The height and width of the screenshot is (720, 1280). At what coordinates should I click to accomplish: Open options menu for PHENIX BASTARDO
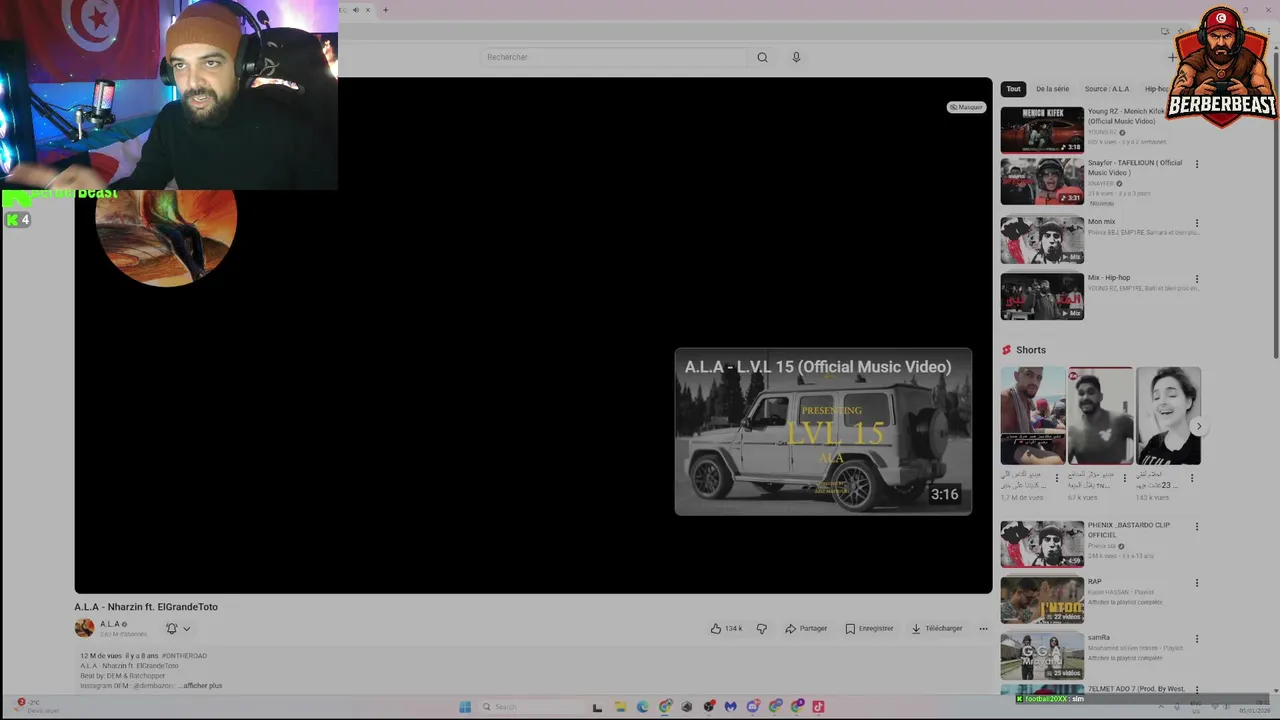pos(1197,527)
